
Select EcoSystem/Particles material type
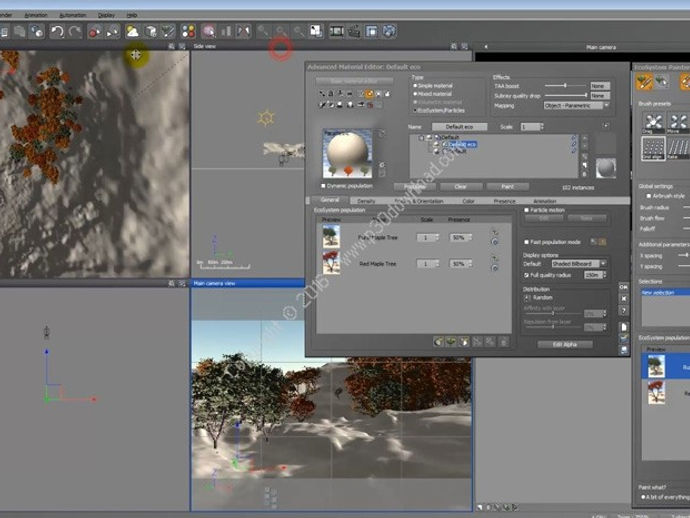click(x=415, y=110)
